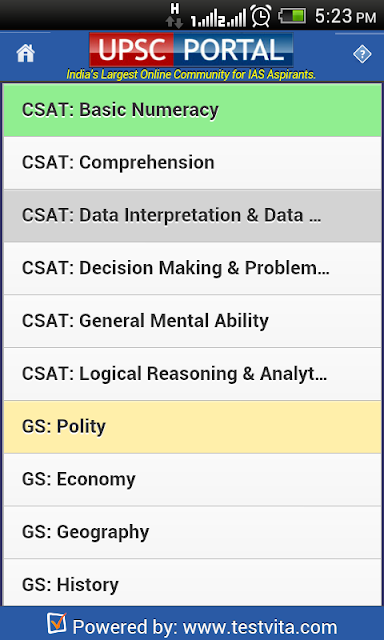384x640 pixels.
Task: Open the alarm clock status icon
Action: [x=261, y=16]
